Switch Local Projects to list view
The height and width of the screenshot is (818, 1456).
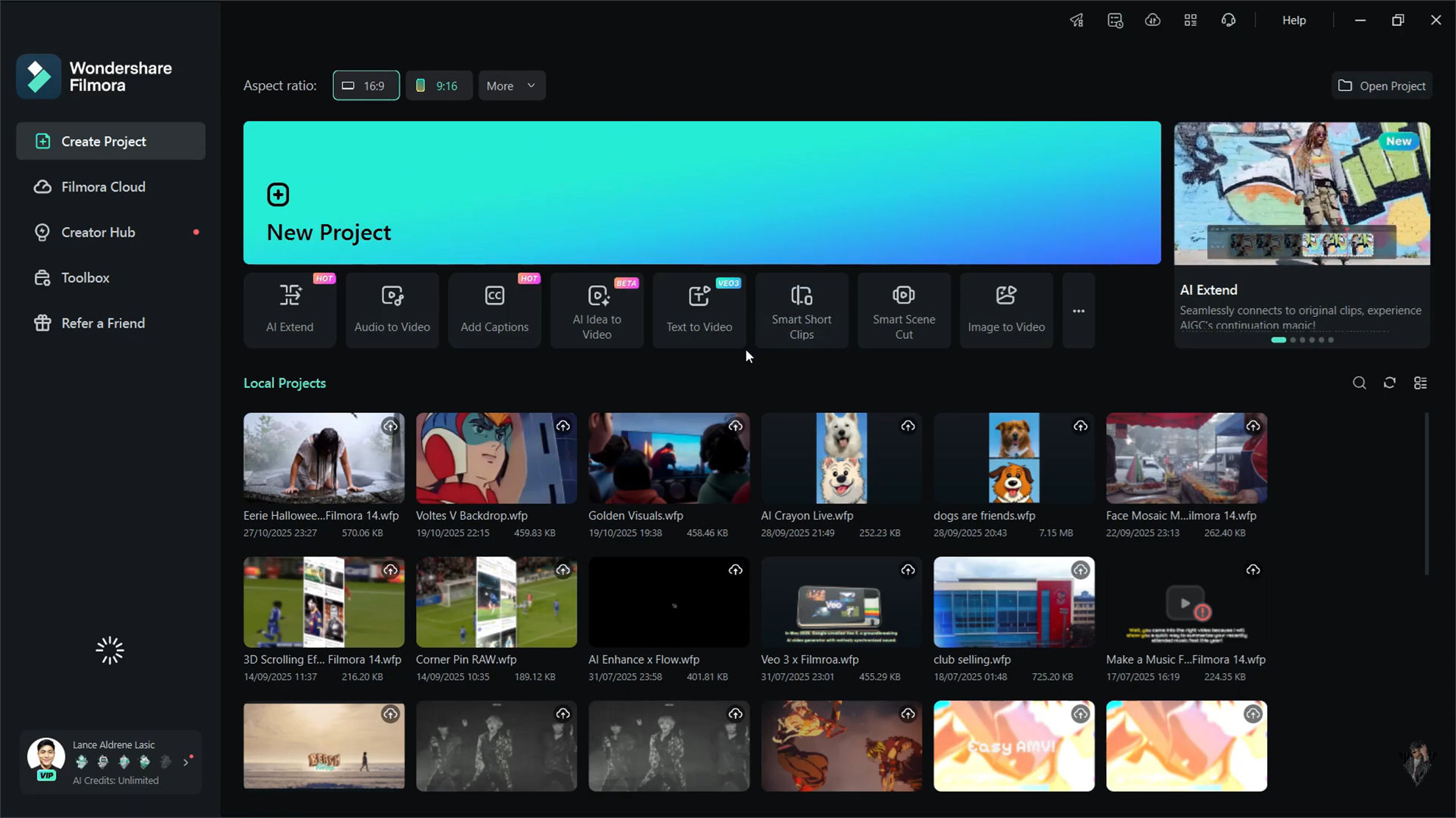pos(1421,383)
